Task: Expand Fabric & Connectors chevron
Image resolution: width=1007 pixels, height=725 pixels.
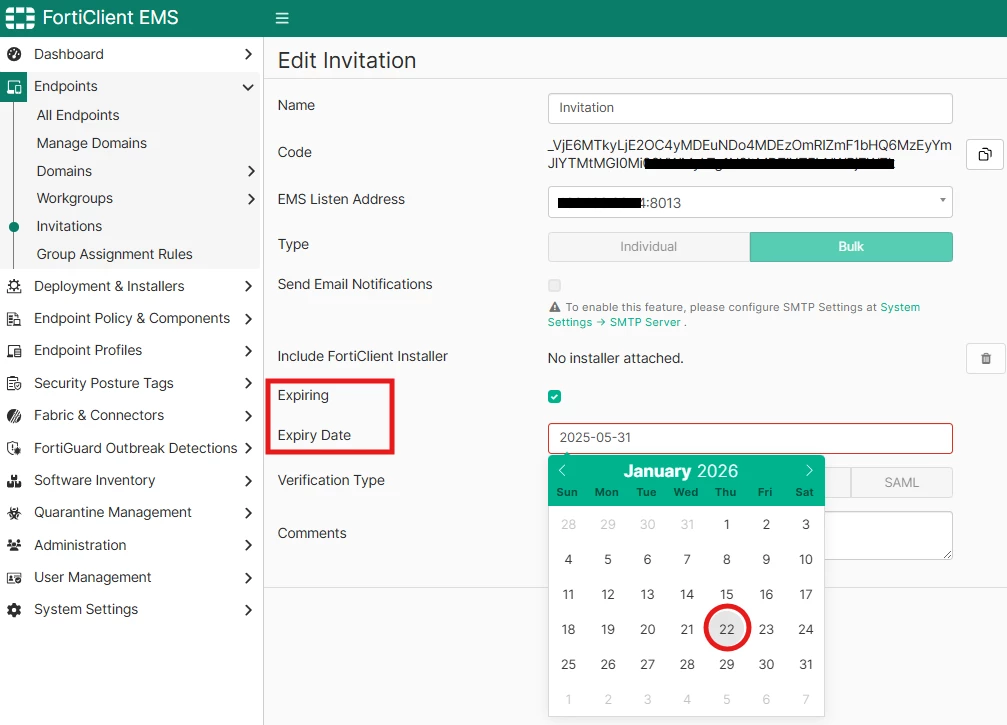Action: (249, 415)
